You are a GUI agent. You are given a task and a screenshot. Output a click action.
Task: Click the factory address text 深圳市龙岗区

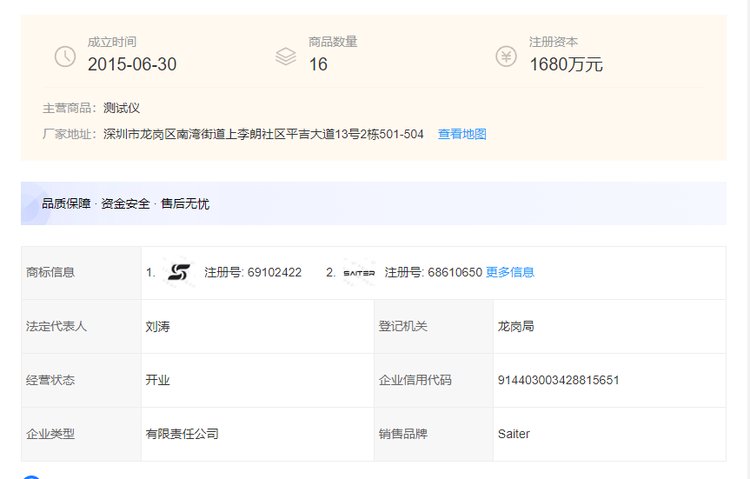(140, 134)
